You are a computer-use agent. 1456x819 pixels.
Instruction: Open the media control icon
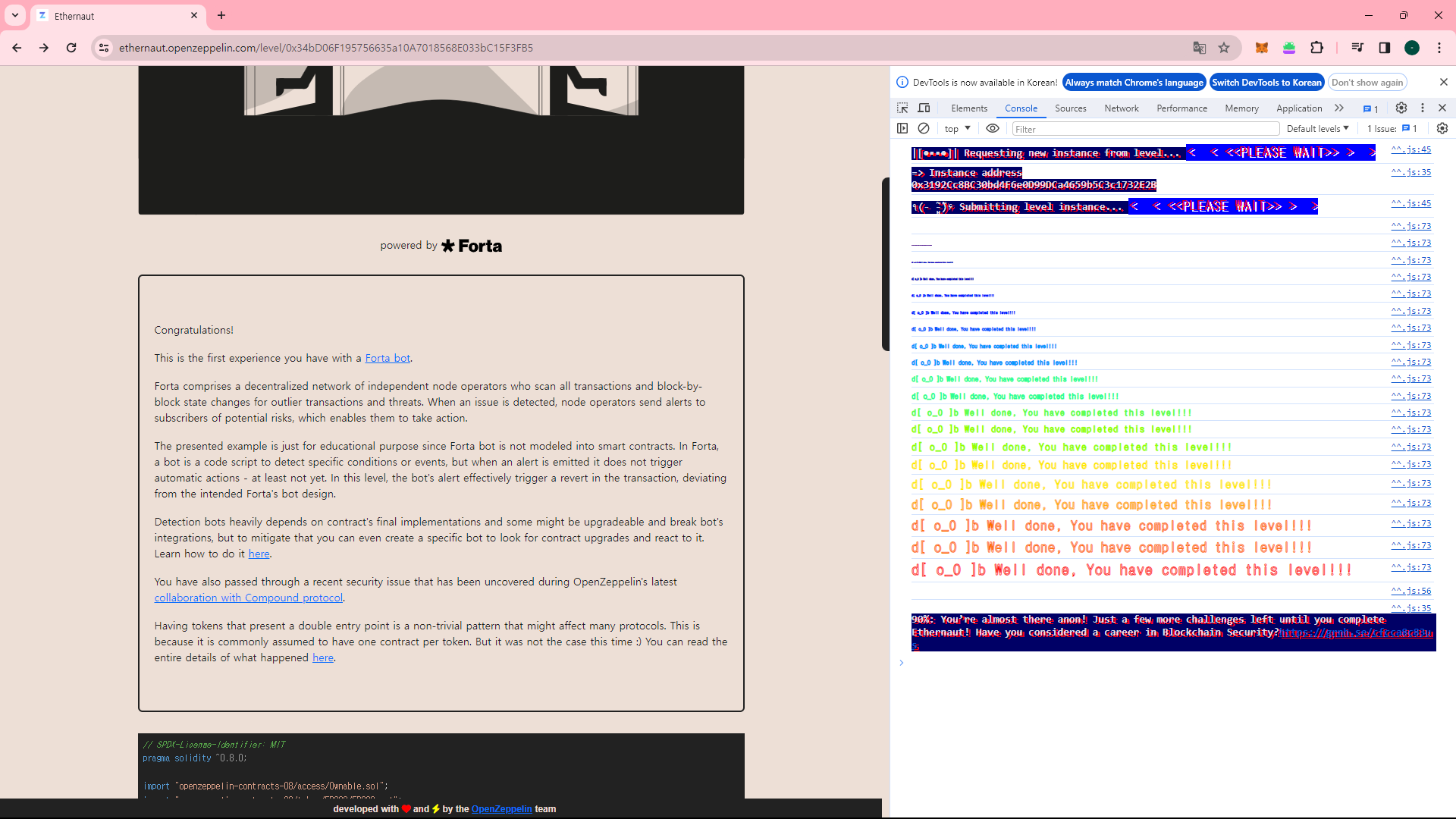click(x=1357, y=48)
